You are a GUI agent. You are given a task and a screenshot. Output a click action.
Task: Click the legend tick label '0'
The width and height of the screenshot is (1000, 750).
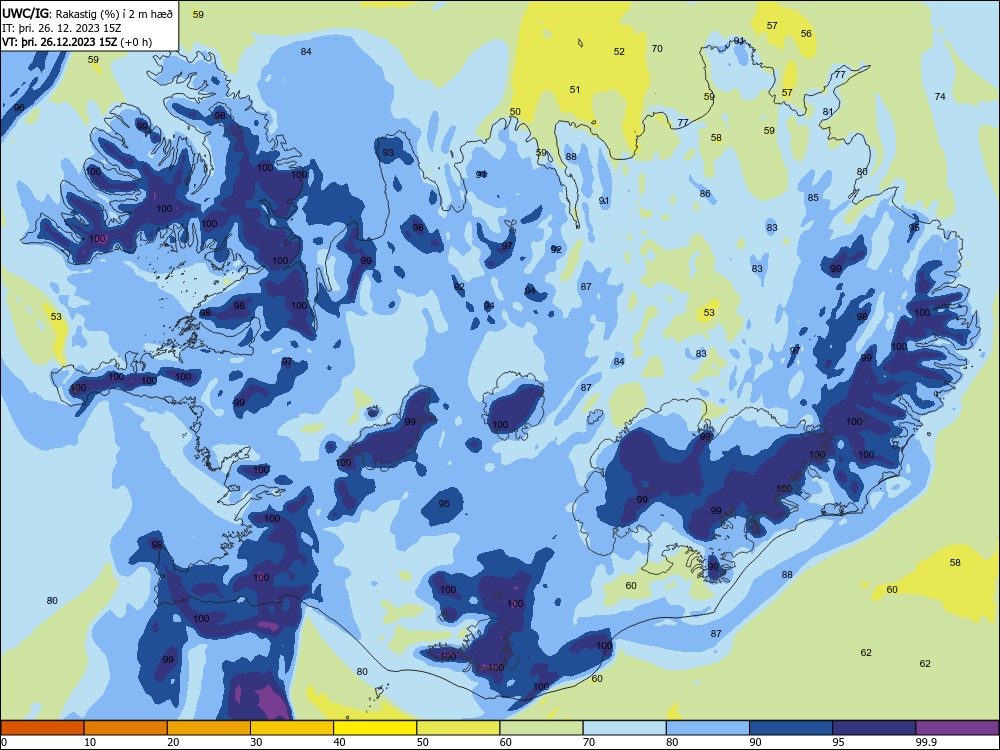pyautogui.click(x=4, y=742)
